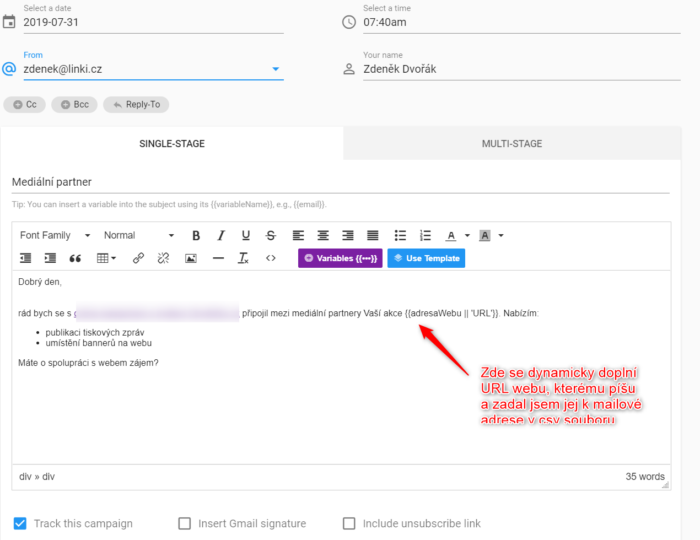
Task: Expand the background color picker arrow
Action: (501, 235)
